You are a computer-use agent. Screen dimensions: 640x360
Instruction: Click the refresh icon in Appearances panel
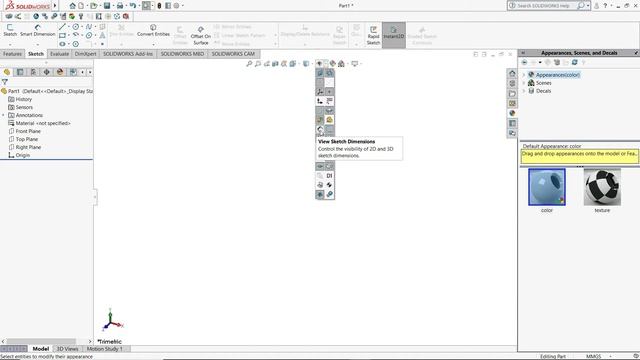point(575,62)
